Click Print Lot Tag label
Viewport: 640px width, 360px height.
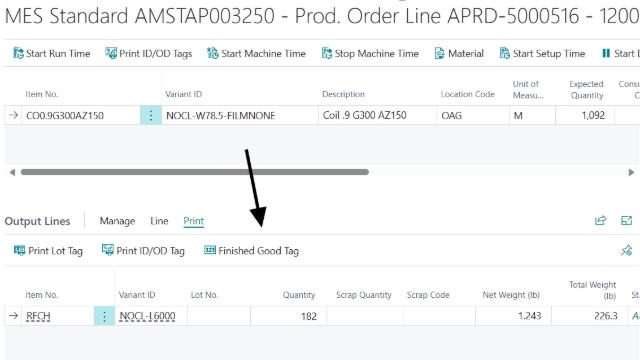(56, 251)
